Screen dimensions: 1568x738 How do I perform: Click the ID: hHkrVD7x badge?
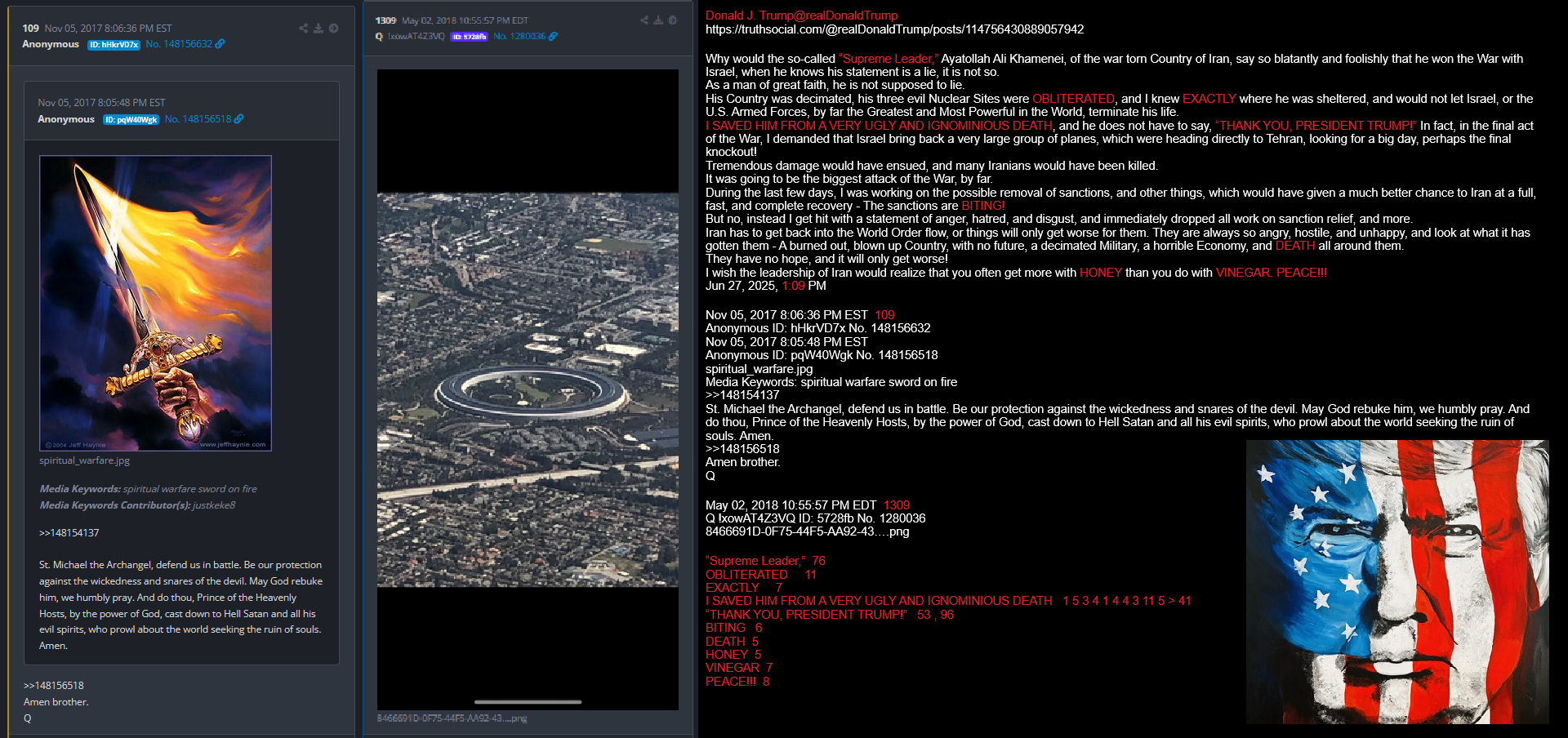(114, 45)
